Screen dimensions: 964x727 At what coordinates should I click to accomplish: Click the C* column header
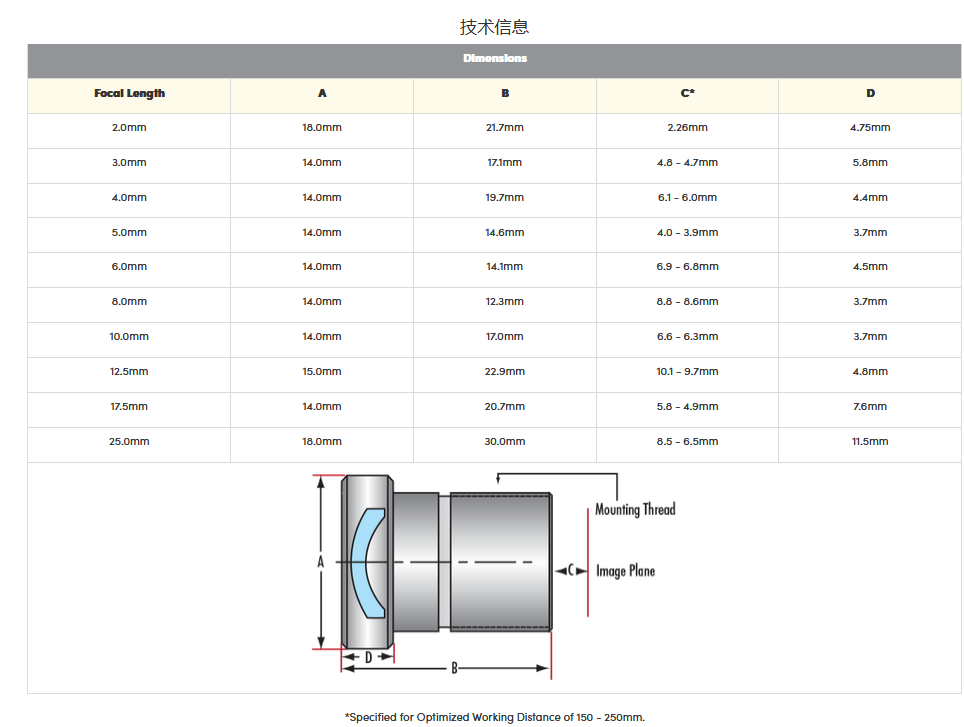687,94
